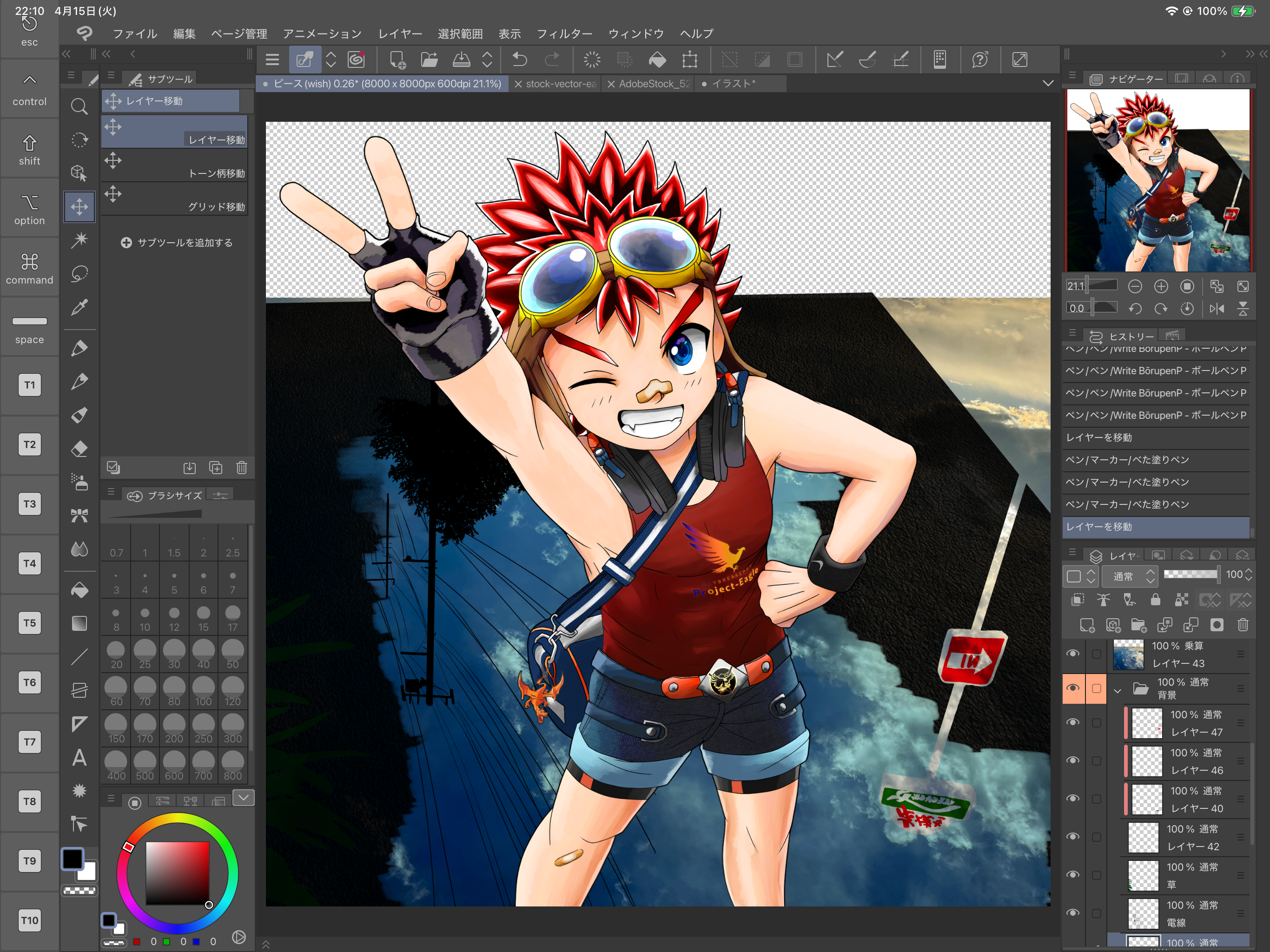The height and width of the screenshot is (952, 1270).
Task: Click the Undo arrow in command bar
Action: (x=520, y=59)
